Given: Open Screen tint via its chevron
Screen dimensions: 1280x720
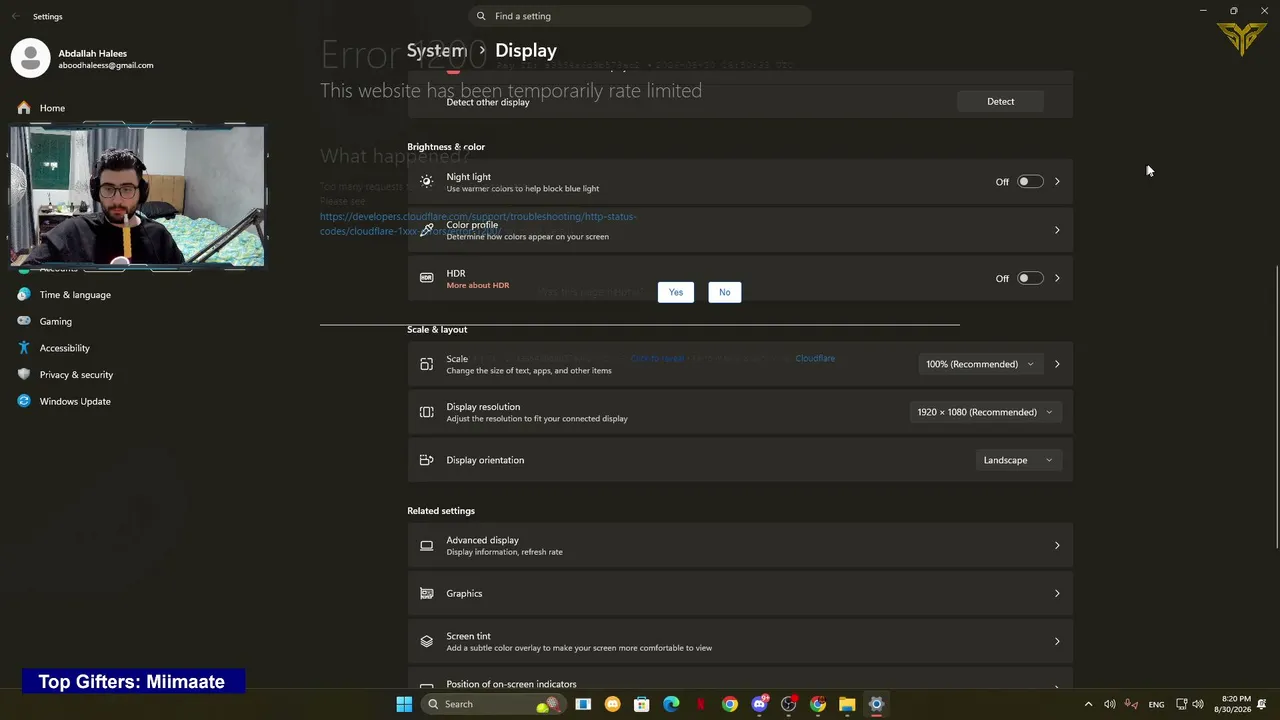Looking at the screenshot, I should pos(1057,641).
